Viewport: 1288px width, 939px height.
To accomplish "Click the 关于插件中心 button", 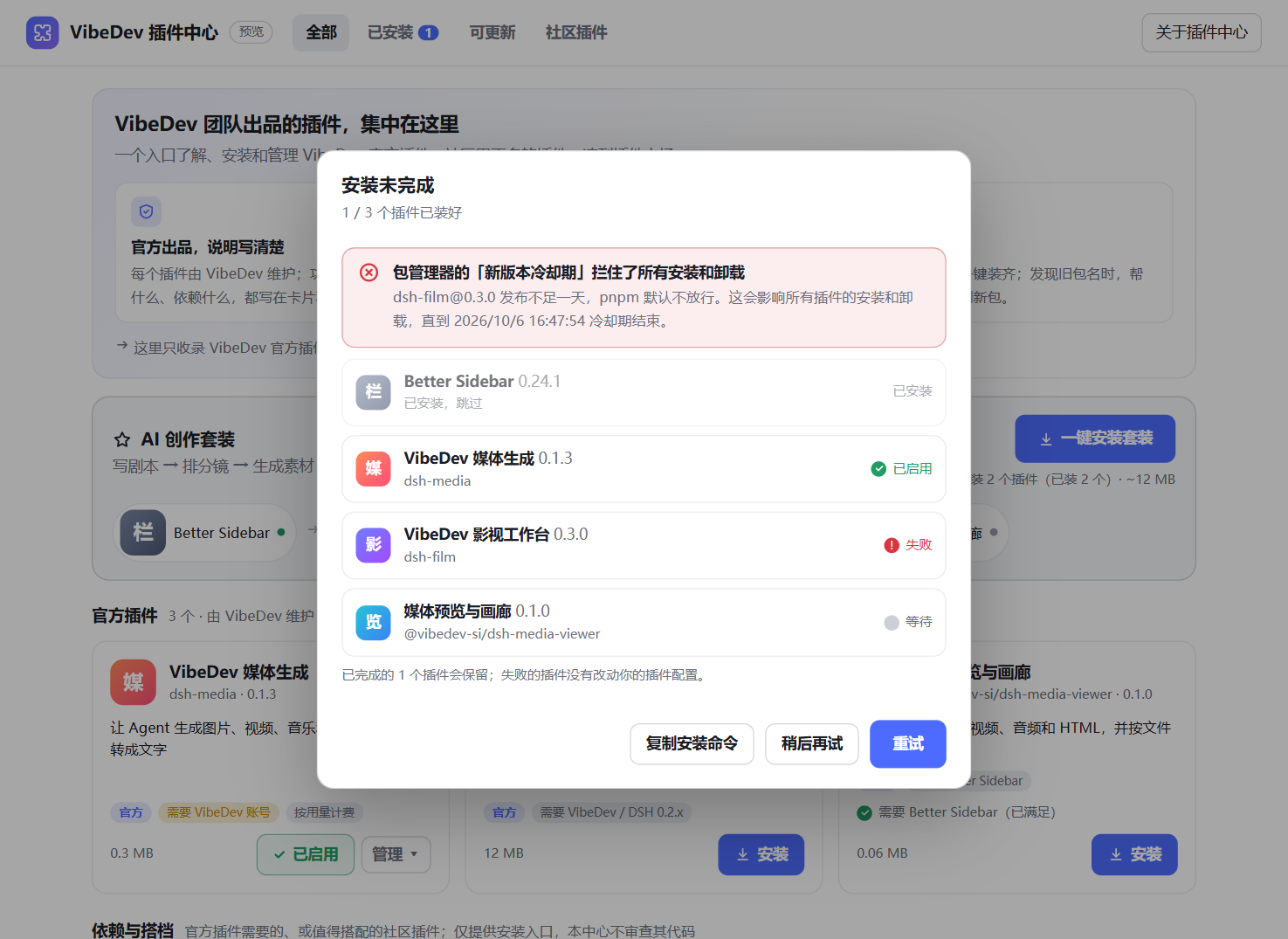I will point(1202,32).
